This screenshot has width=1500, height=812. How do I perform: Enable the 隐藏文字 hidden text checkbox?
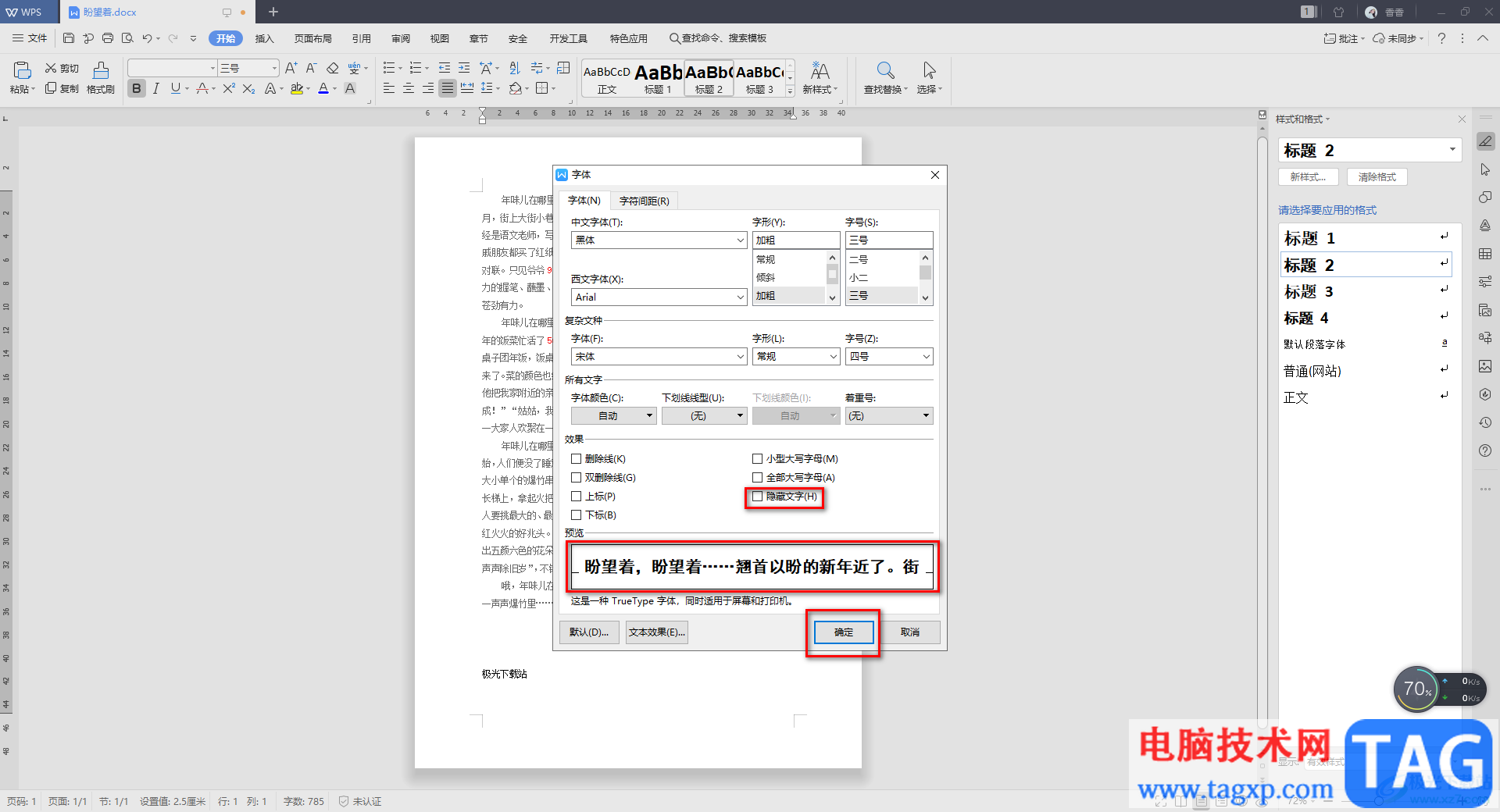coord(757,497)
